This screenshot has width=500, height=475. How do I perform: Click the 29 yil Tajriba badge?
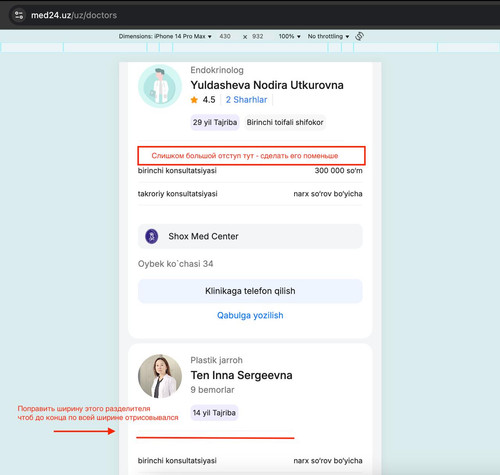[x=215, y=122]
